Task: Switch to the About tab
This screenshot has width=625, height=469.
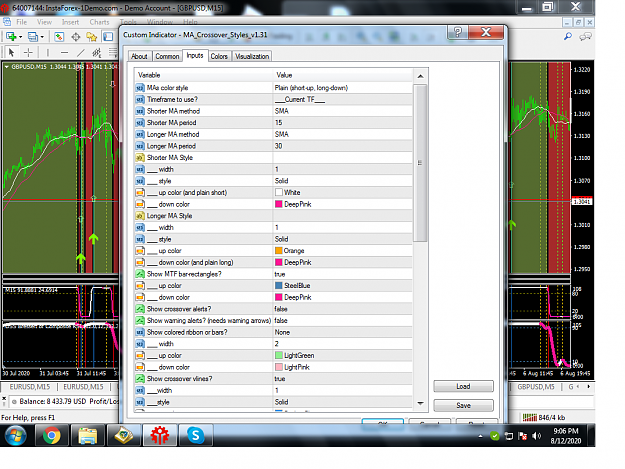Action: point(140,56)
